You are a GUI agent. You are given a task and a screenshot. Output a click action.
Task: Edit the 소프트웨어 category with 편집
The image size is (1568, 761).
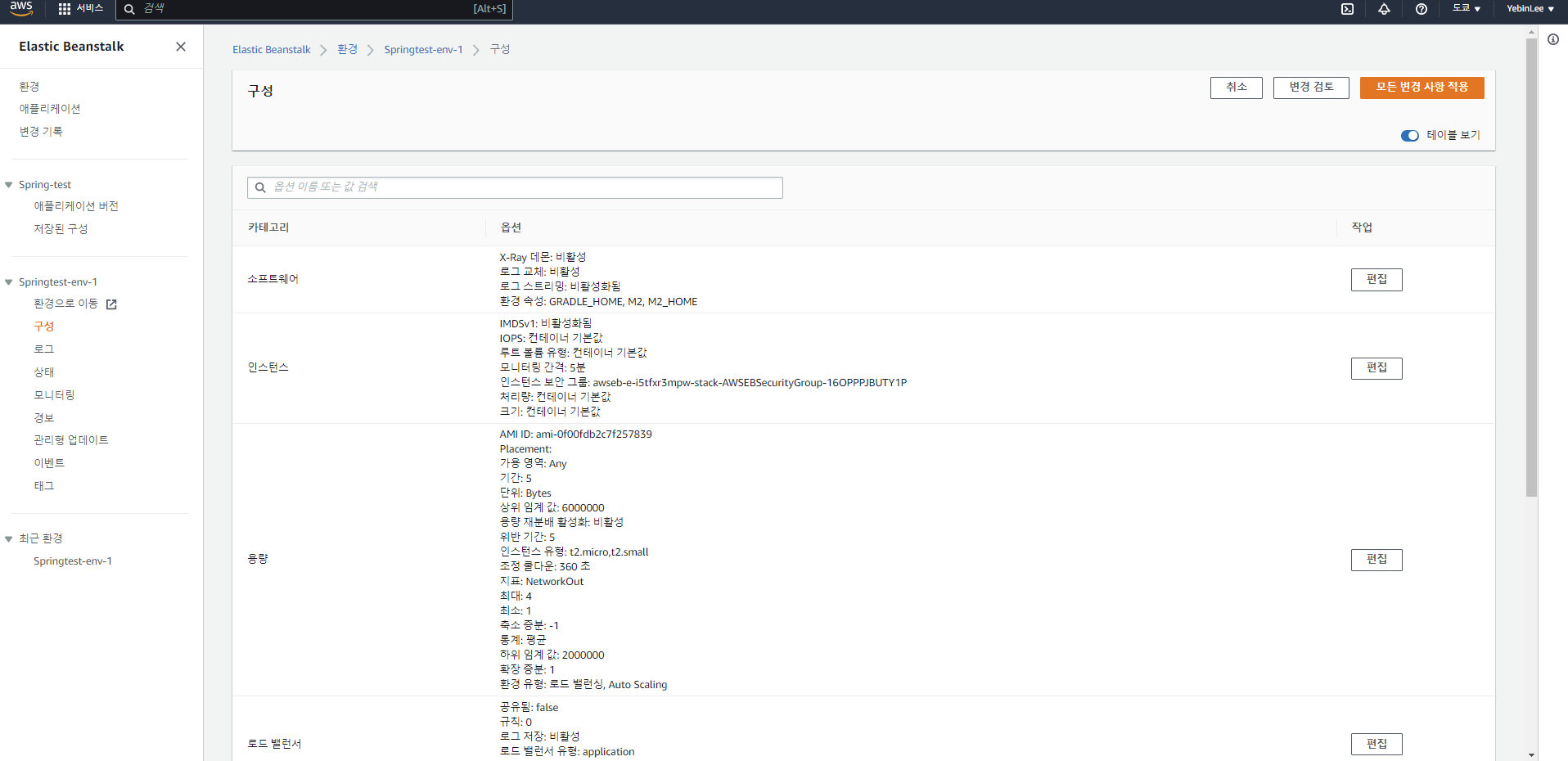click(x=1377, y=280)
